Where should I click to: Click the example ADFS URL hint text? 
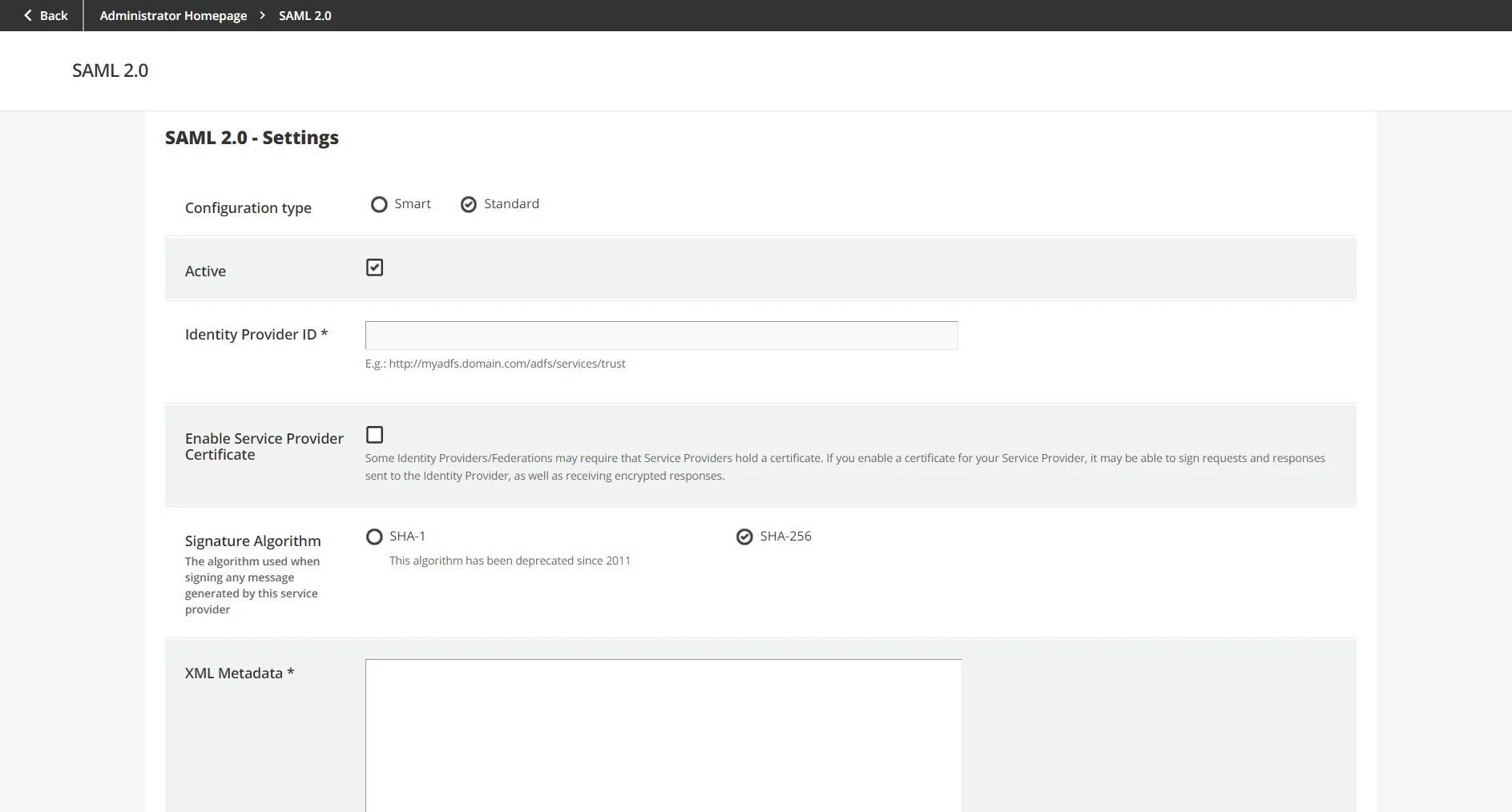[496, 364]
